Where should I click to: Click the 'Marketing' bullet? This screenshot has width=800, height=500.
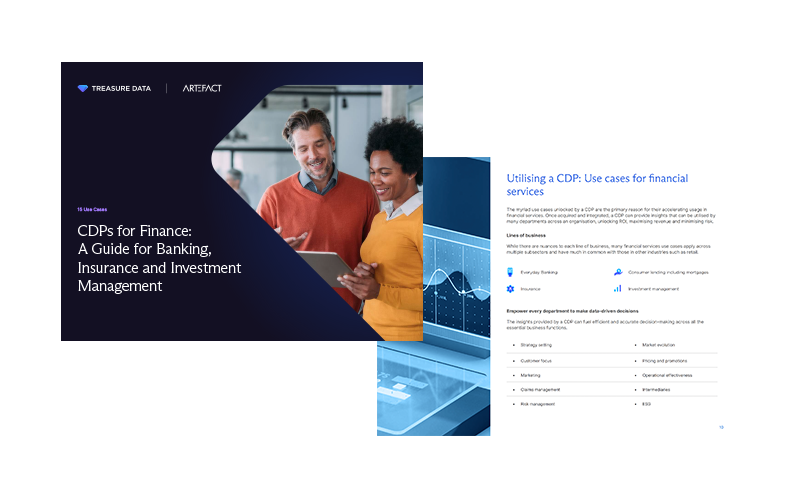coord(530,375)
